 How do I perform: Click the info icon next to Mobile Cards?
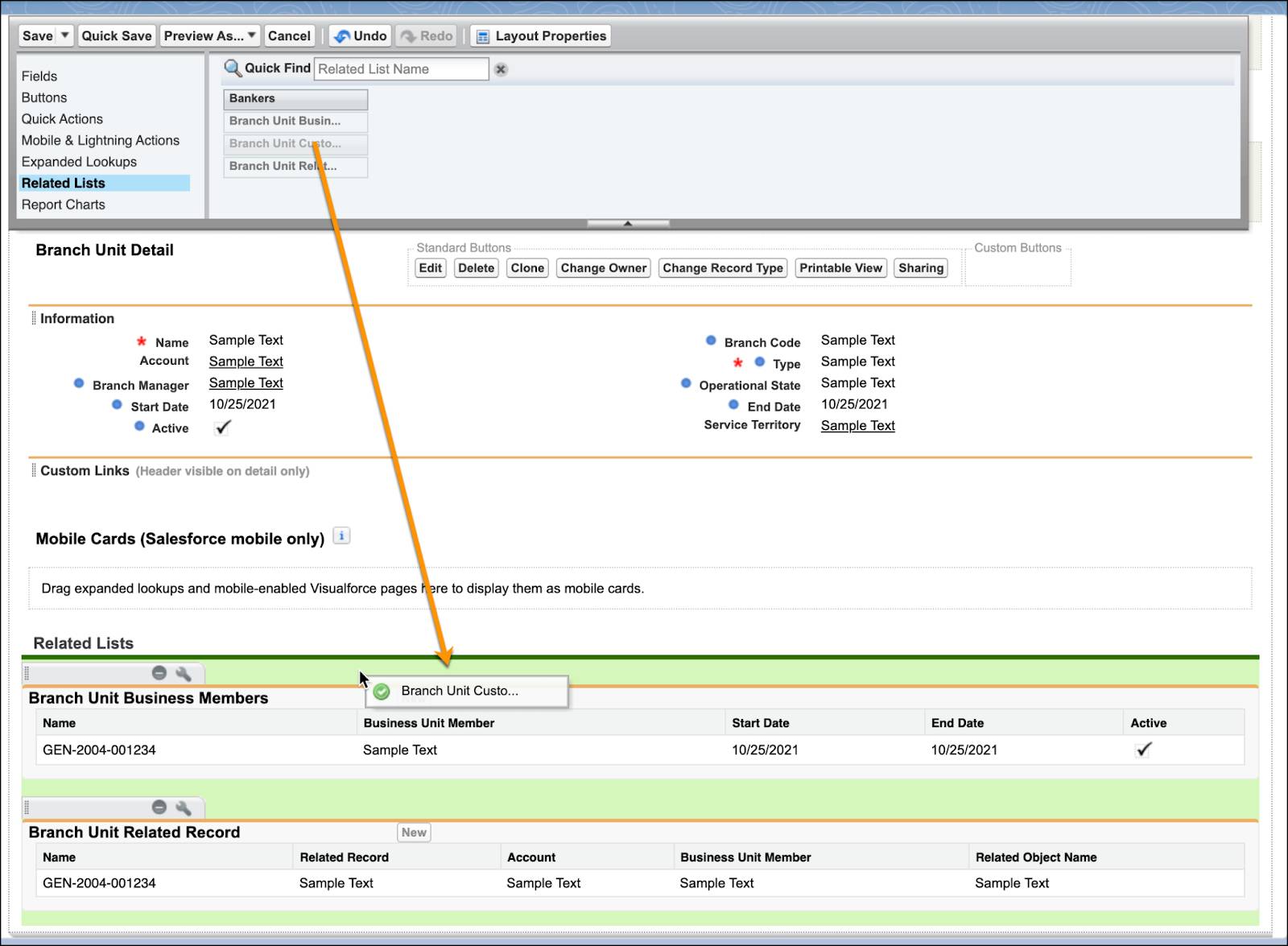[341, 535]
